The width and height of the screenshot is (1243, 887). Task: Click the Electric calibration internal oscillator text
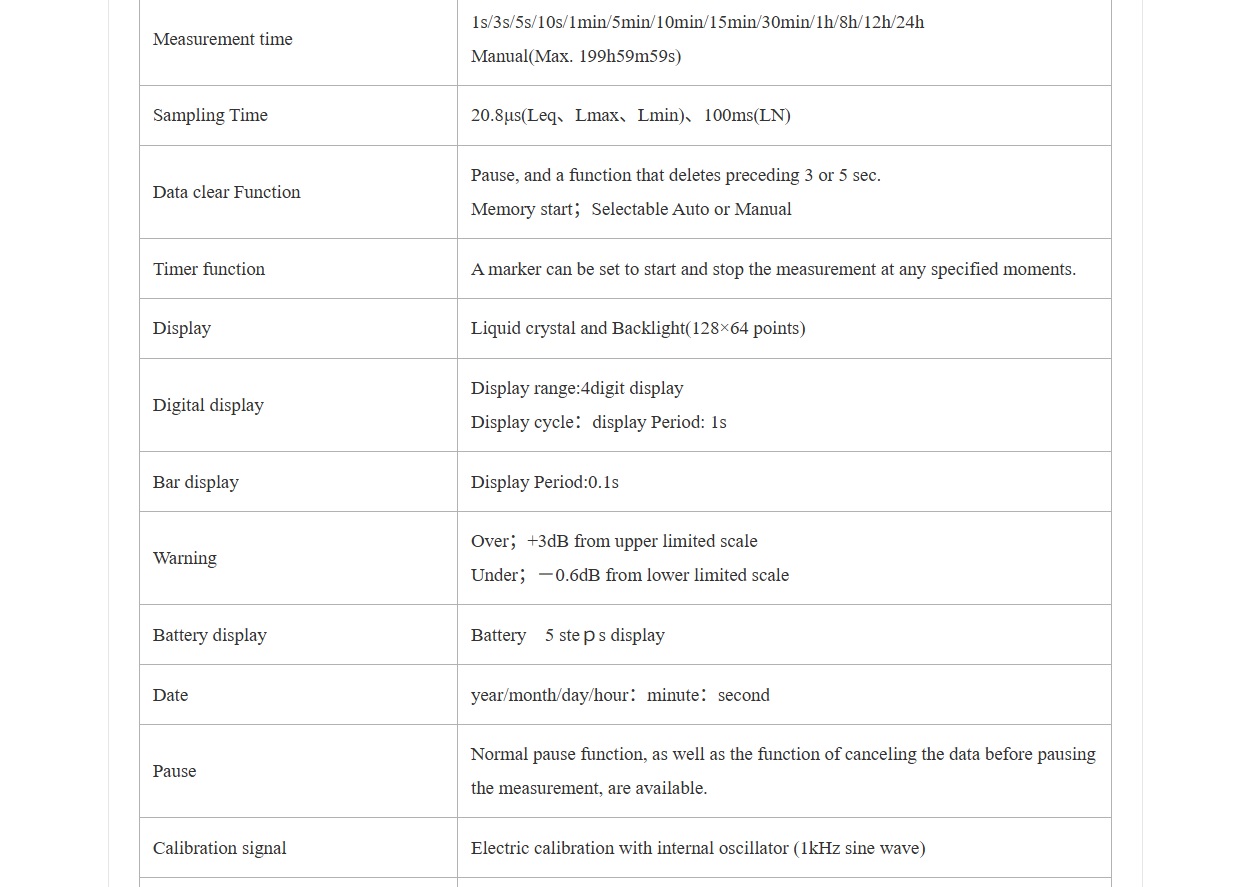[x=698, y=848]
